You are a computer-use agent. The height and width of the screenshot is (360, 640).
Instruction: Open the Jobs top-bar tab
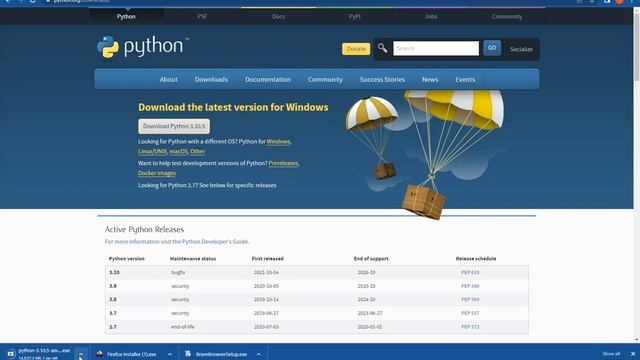click(x=431, y=17)
